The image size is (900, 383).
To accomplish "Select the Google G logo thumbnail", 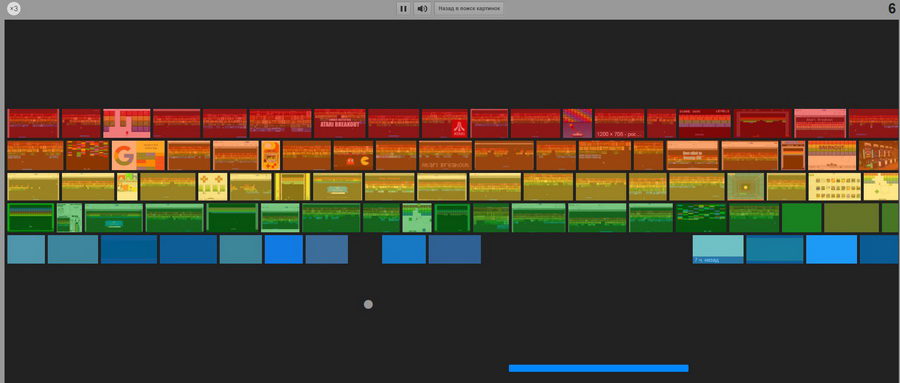I will coord(138,155).
